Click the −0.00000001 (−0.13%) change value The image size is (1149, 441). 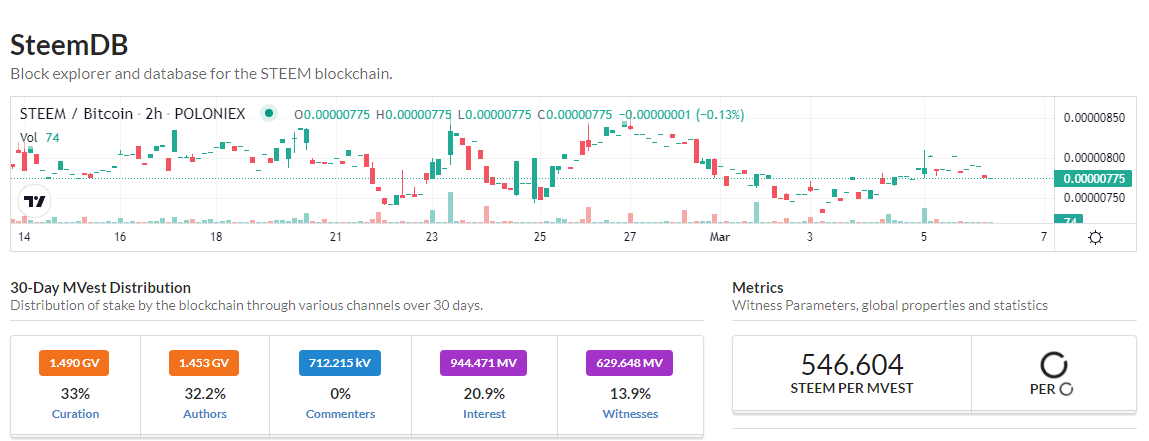[x=681, y=114]
